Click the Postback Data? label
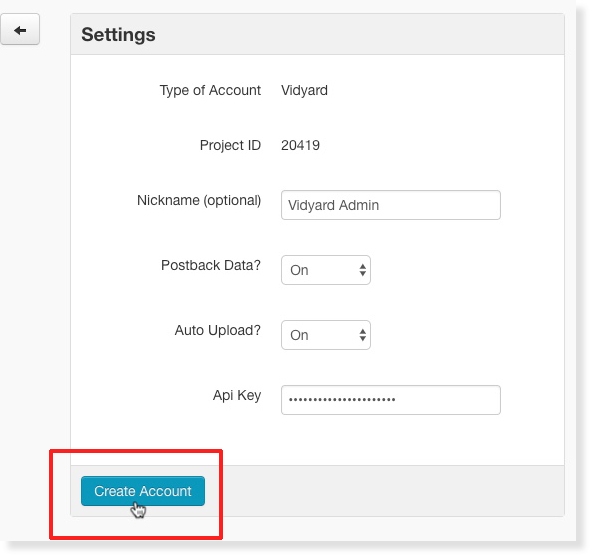Image resolution: width=590 pixels, height=555 pixels. pos(211,265)
